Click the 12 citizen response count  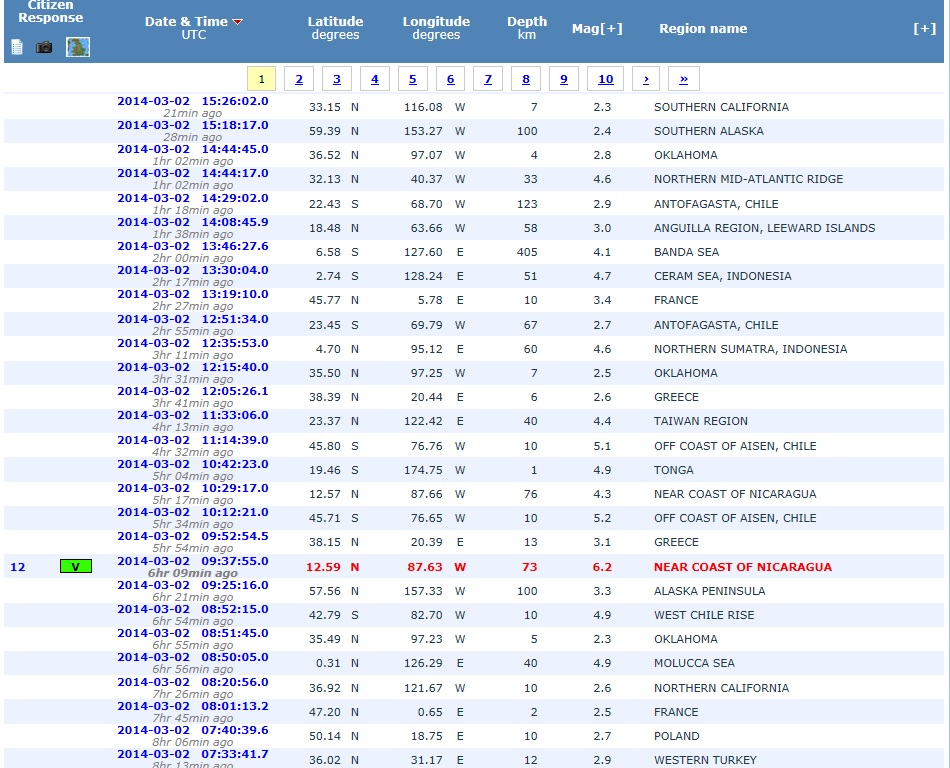pyautogui.click(x=18, y=568)
